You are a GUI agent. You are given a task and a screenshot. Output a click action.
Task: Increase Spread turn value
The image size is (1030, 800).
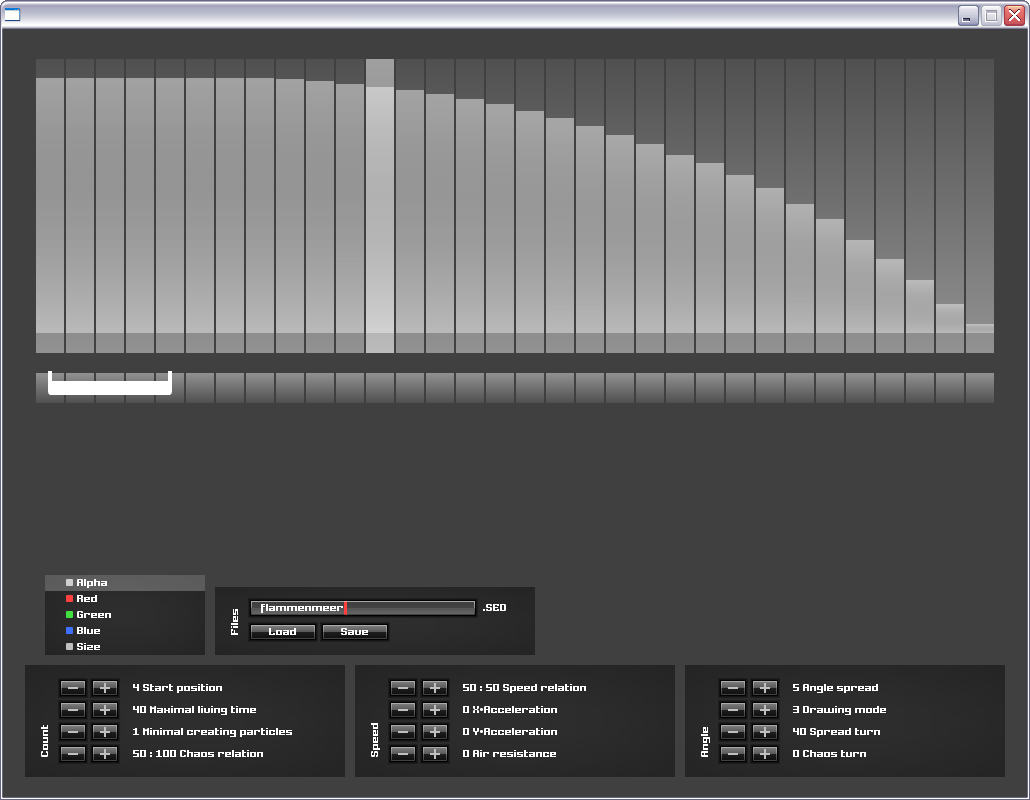coord(765,732)
